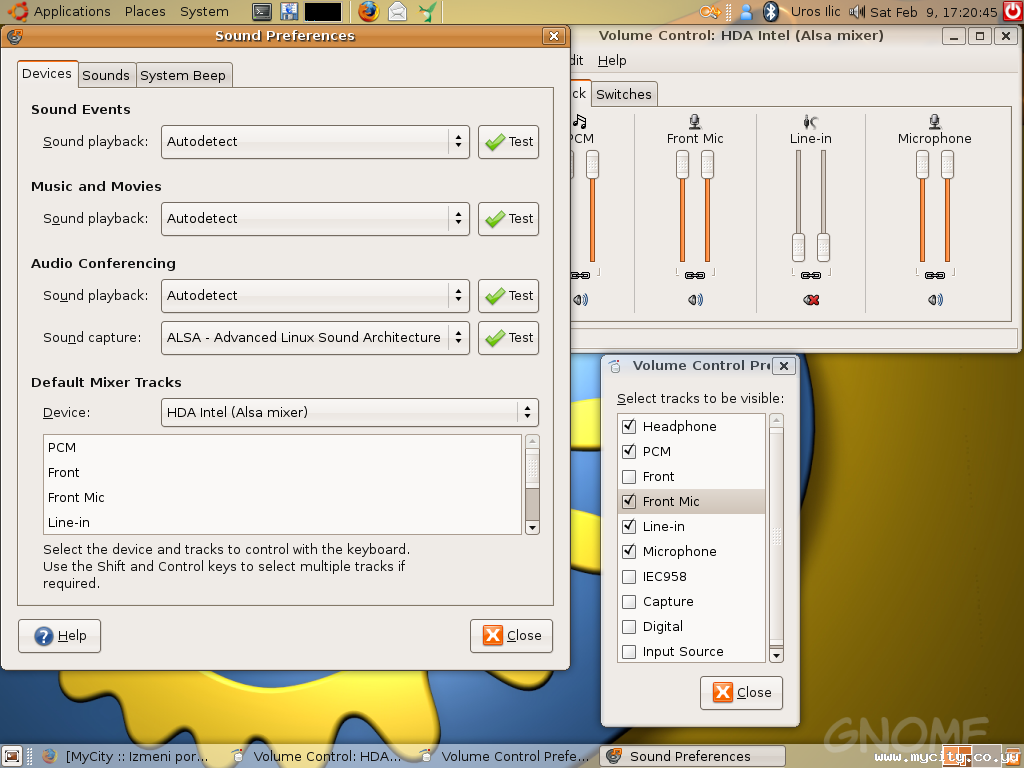
Task: Check IEC958 track visibility
Action: coord(629,577)
